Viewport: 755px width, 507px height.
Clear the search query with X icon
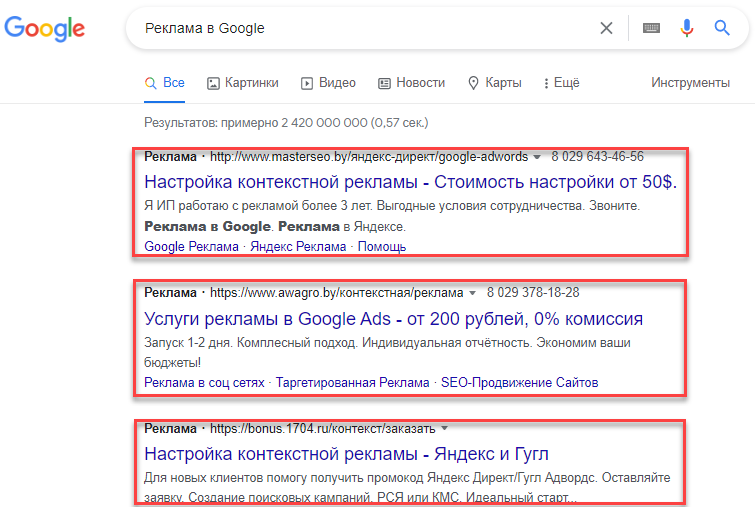pos(606,28)
